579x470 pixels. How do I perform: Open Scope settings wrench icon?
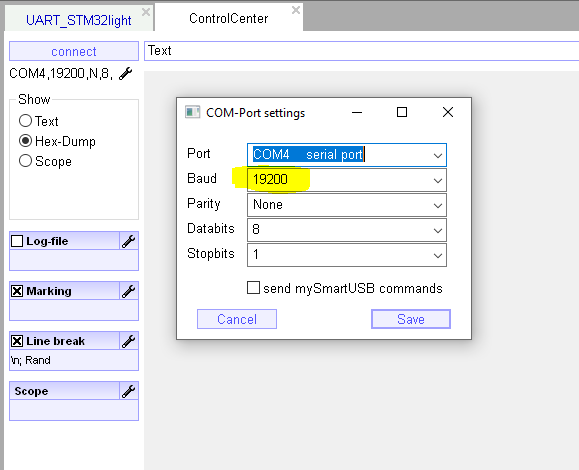click(x=129, y=391)
